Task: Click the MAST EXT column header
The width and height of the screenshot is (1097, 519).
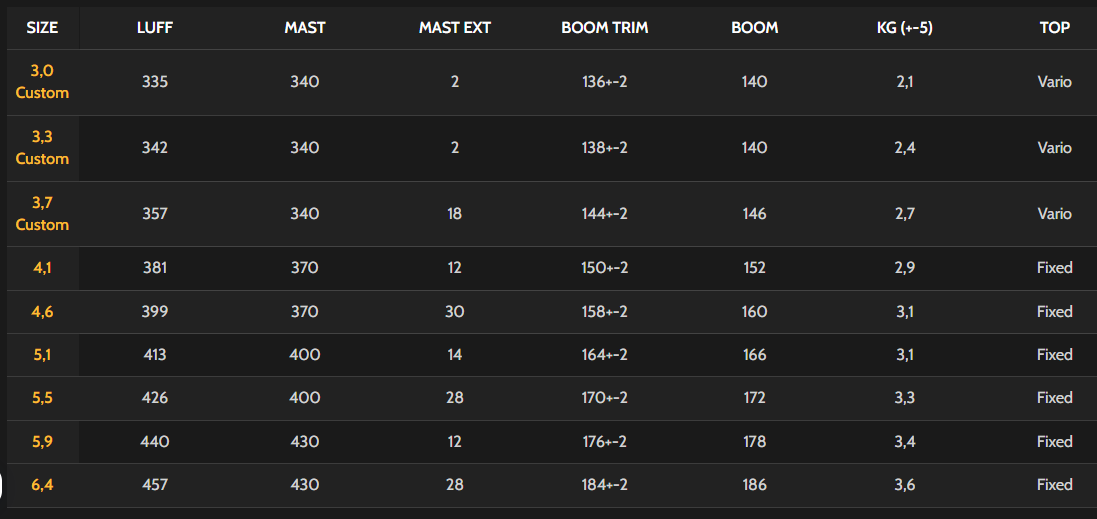Action: 455,28
